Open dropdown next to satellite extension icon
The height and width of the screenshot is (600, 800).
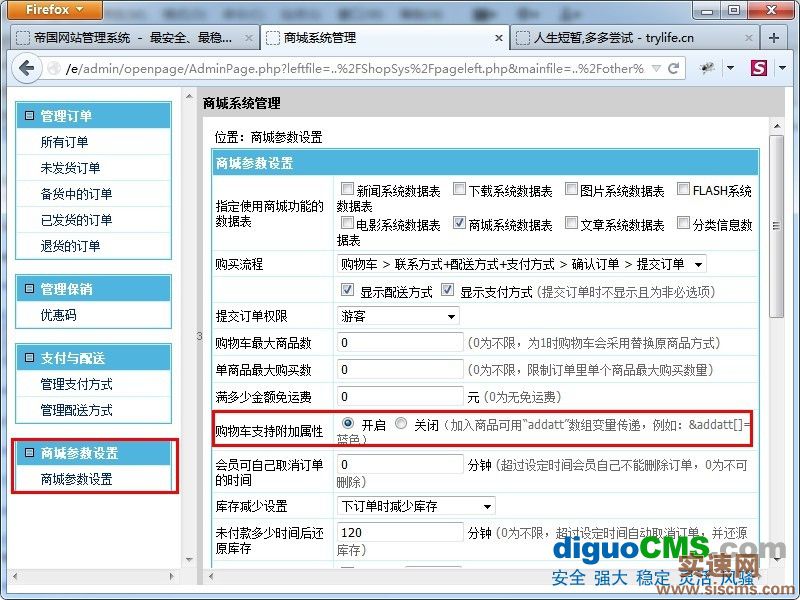click(730, 68)
